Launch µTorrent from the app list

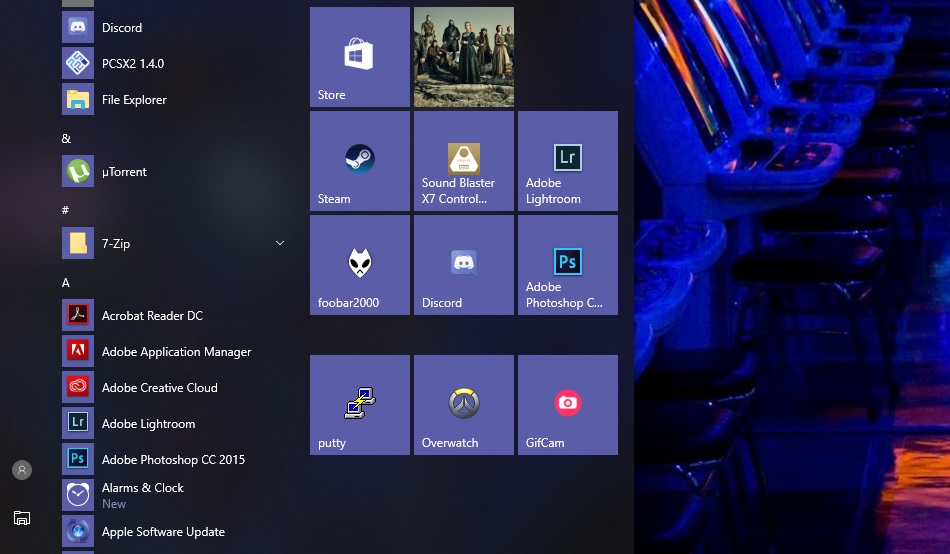(174, 172)
